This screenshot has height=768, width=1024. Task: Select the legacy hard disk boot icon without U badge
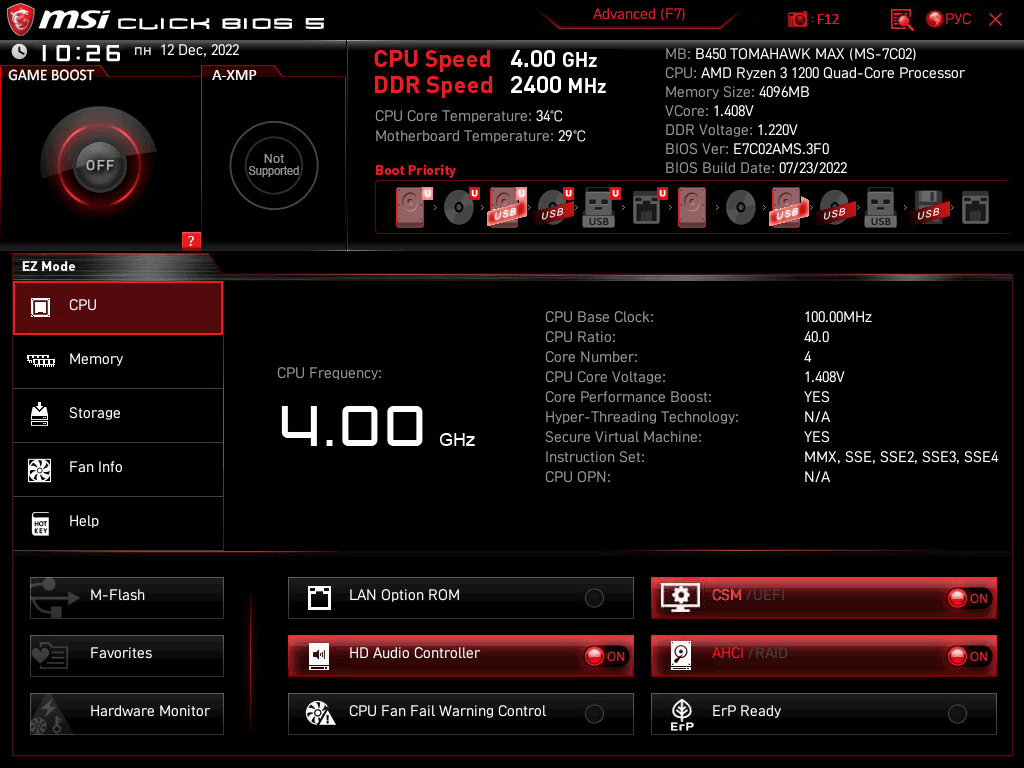(692, 207)
